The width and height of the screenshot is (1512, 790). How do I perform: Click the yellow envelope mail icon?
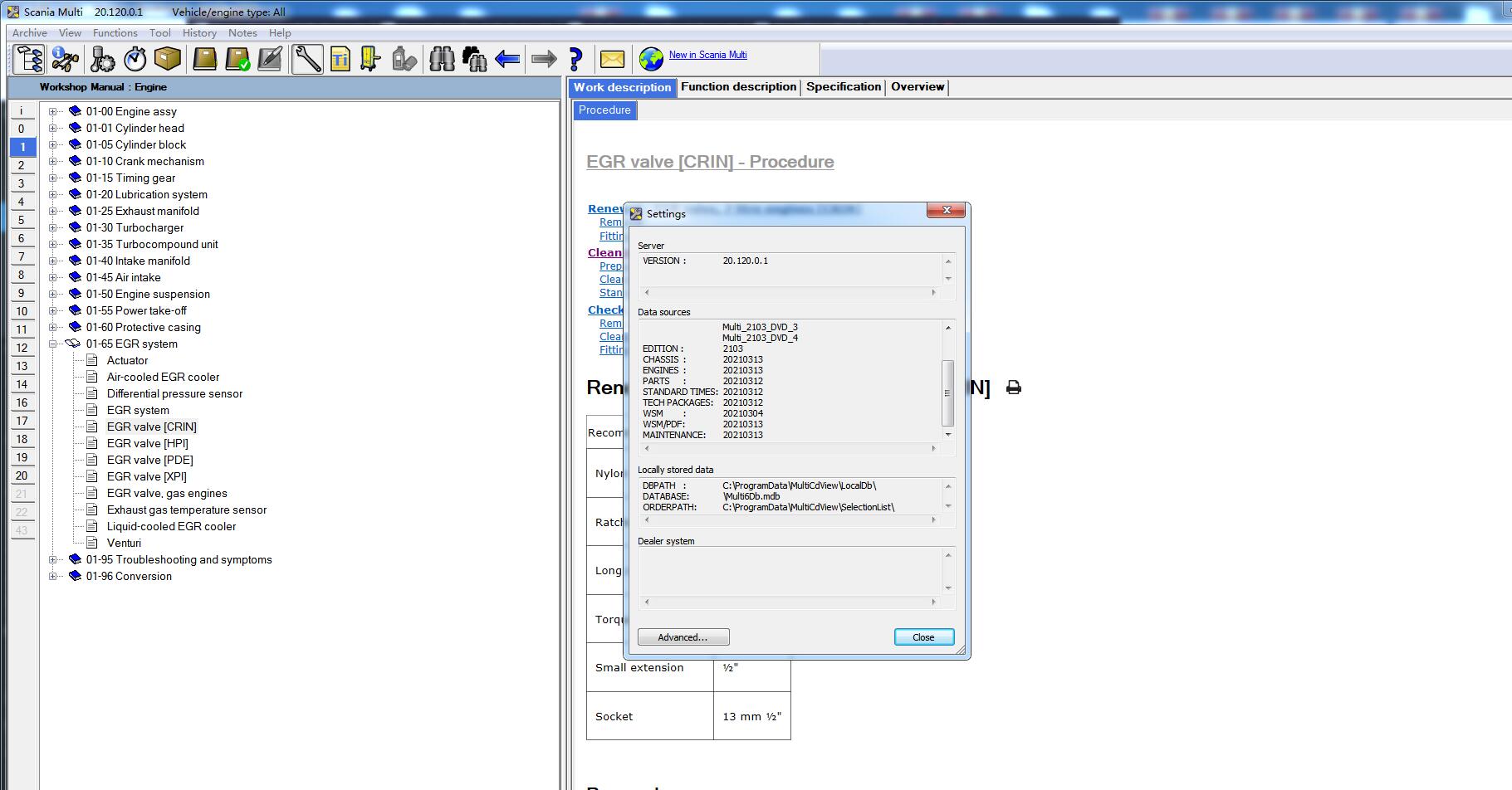(x=613, y=59)
